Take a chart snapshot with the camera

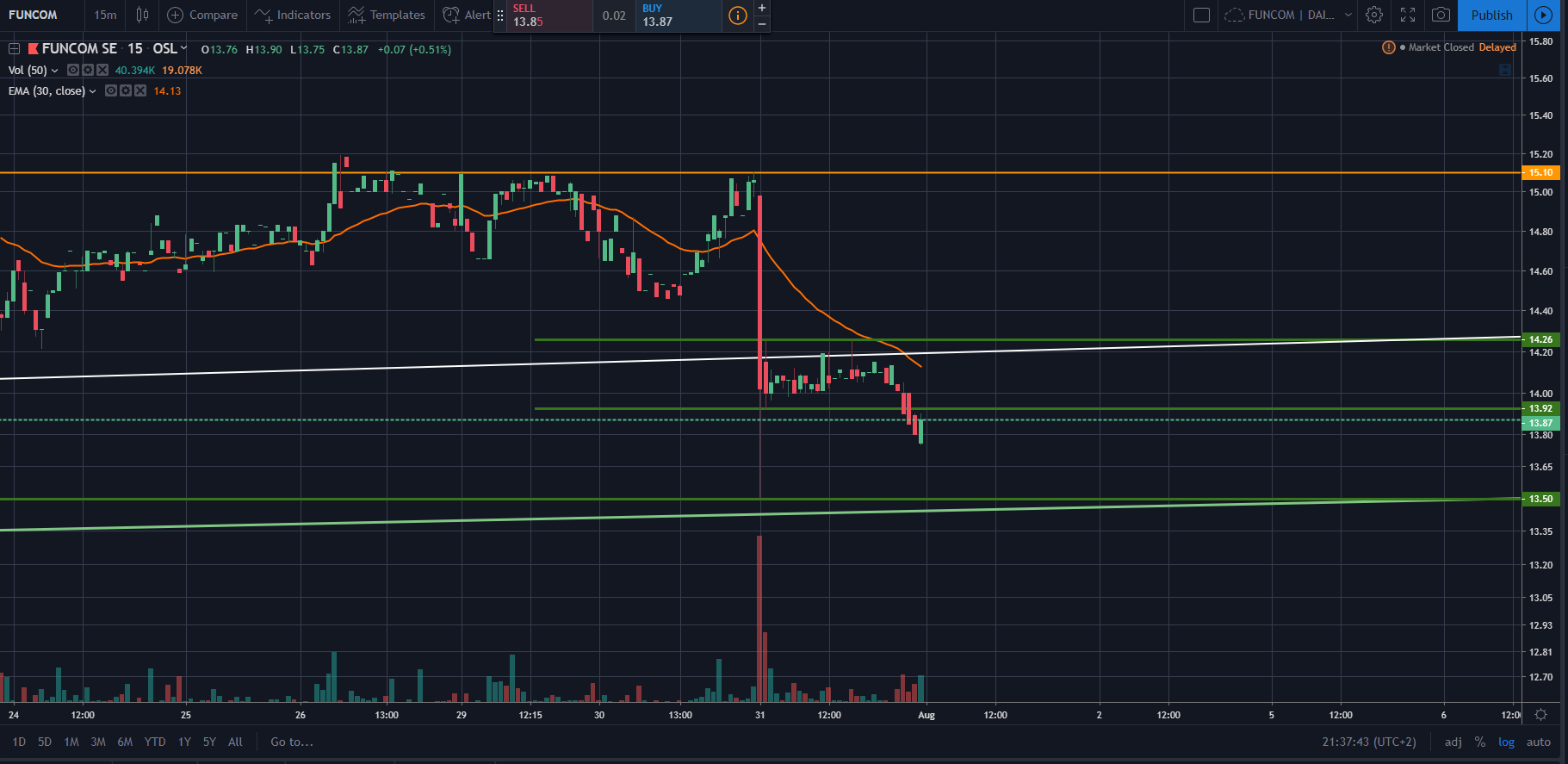(1441, 15)
